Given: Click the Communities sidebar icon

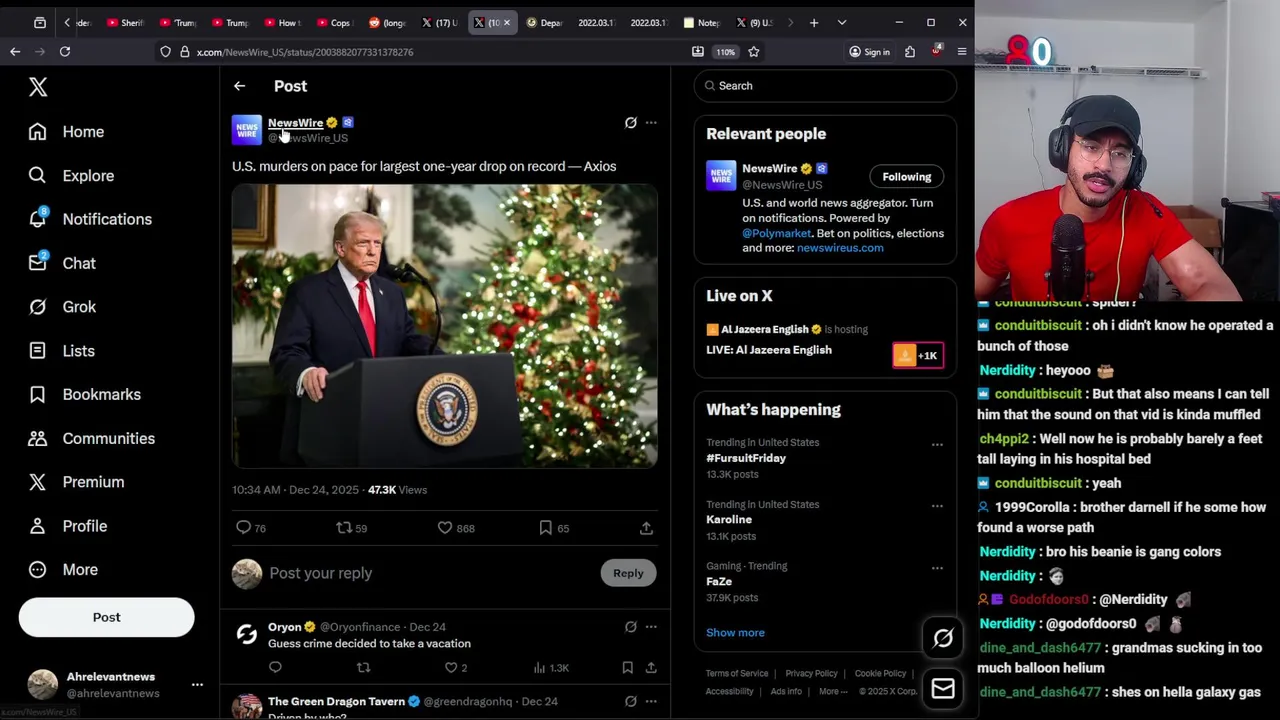Looking at the screenshot, I should [x=37, y=438].
